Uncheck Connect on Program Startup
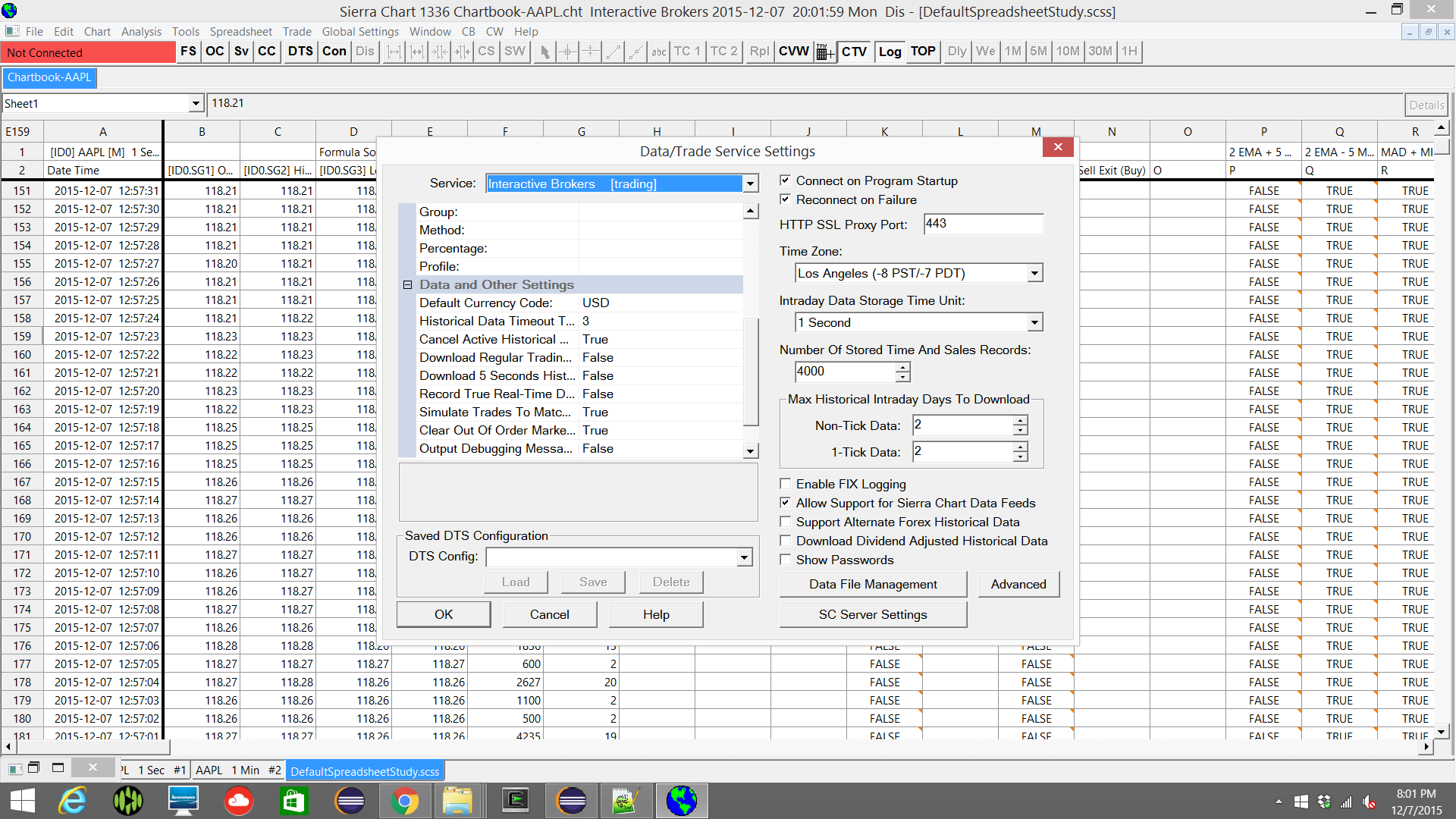The image size is (1456, 819). [x=786, y=180]
